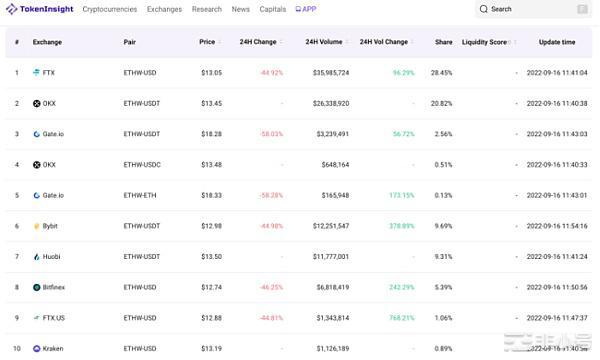The image size is (600, 360).
Task: Click the keyboard shortcut badge in search box
Action: (x=582, y=9)
